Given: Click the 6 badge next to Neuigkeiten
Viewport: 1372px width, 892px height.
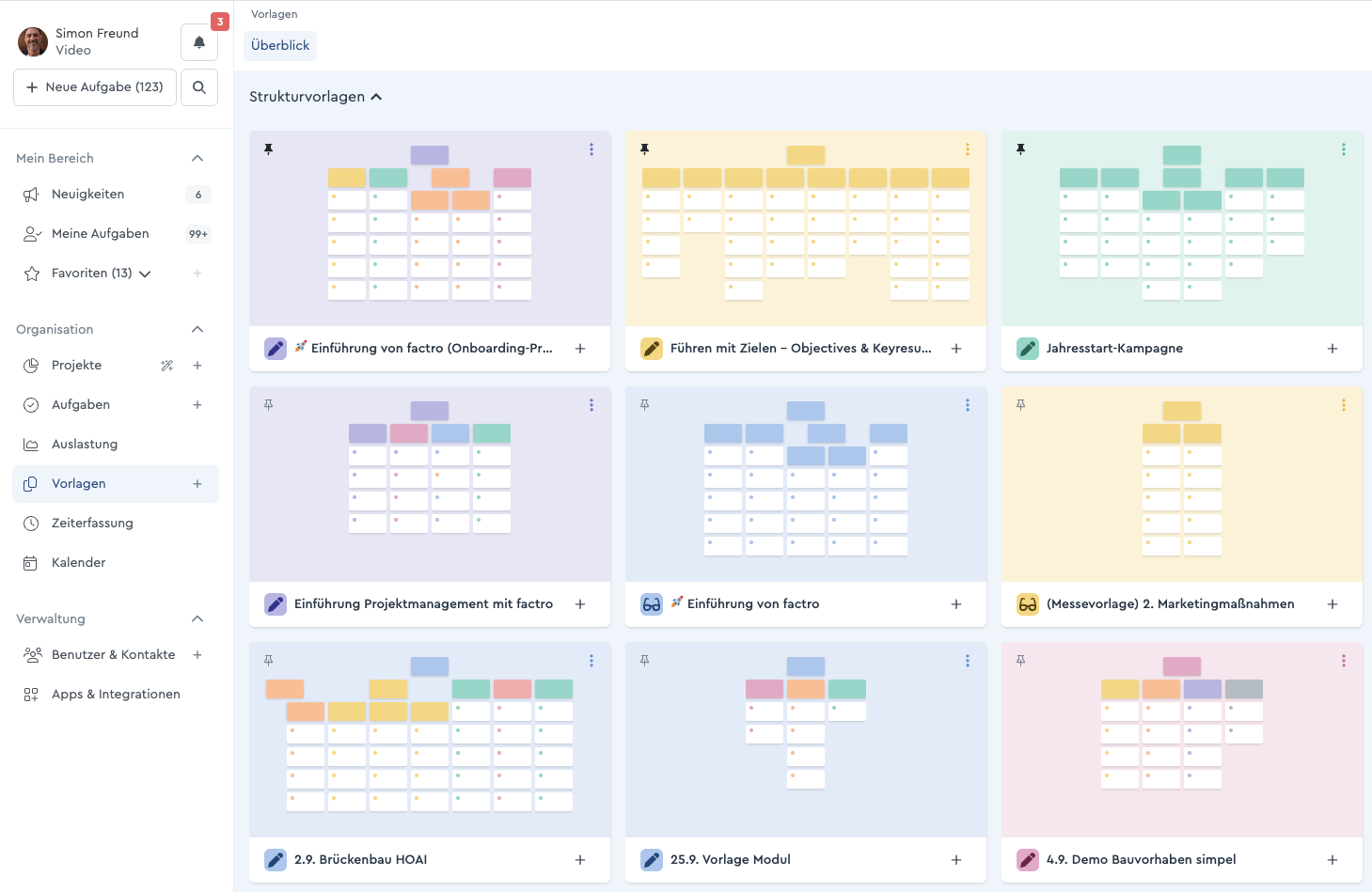Looking at the screenshot, I should pyautogui.click(x=198, y=195).
